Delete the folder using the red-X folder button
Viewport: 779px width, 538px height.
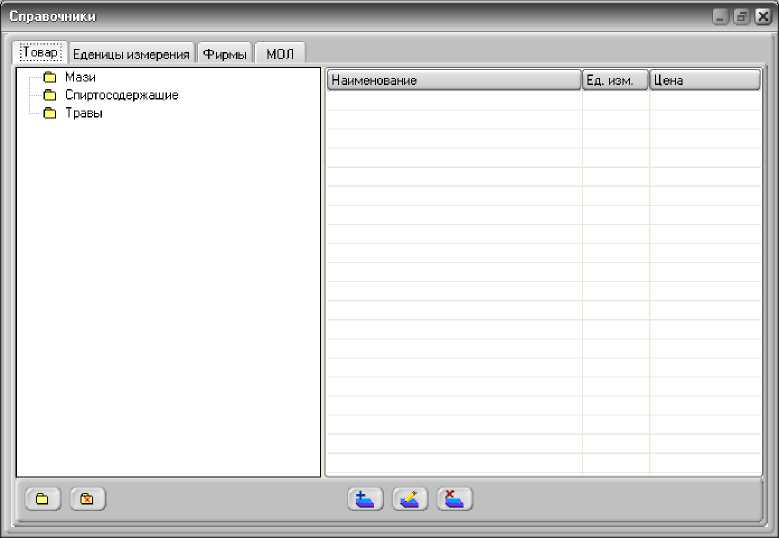coord(88,499)
